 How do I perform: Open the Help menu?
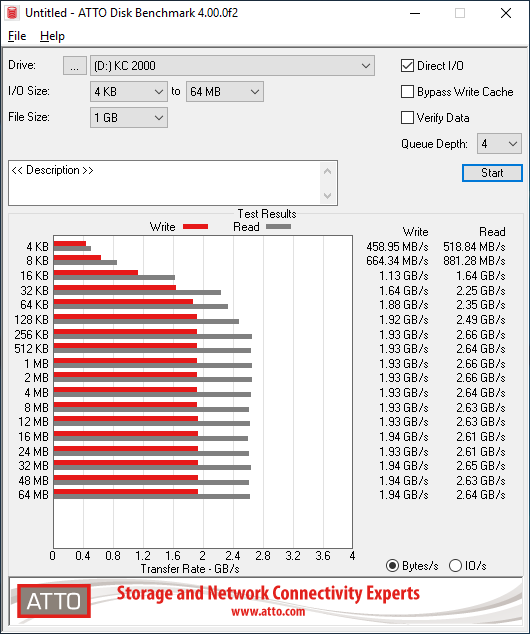(52, 36)
